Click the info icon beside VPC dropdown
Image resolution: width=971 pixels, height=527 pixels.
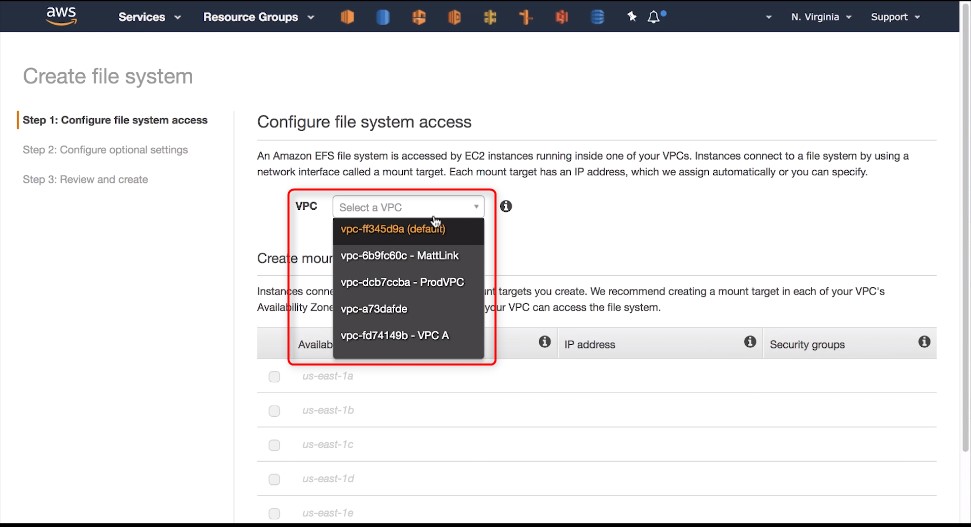tap(506, 206)
